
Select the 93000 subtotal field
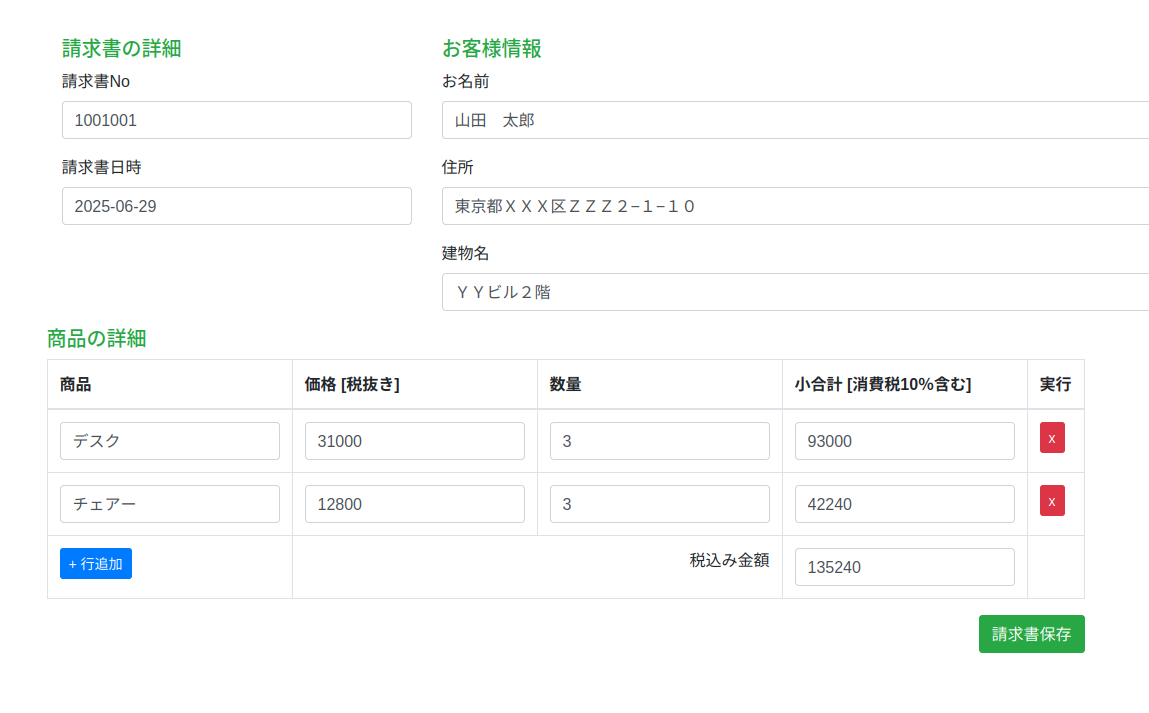pyautogui.click(x=905, y=441)
